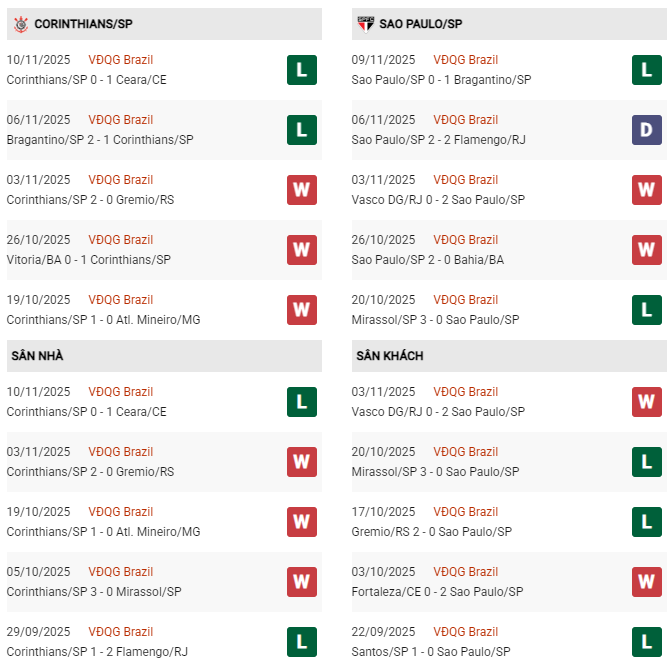Open VĐQG Brazil link for 17/10 Gremio match
Screen dimensions: 670x664
(x=466, y=512)
